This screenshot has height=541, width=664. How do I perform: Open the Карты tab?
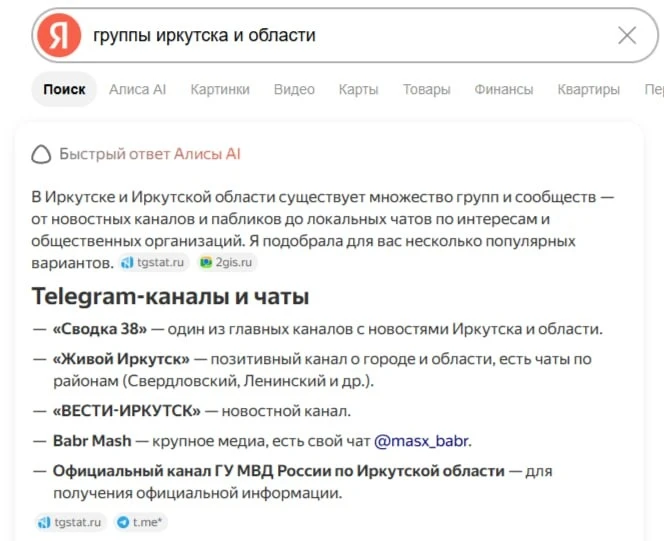tap(358, 89)
